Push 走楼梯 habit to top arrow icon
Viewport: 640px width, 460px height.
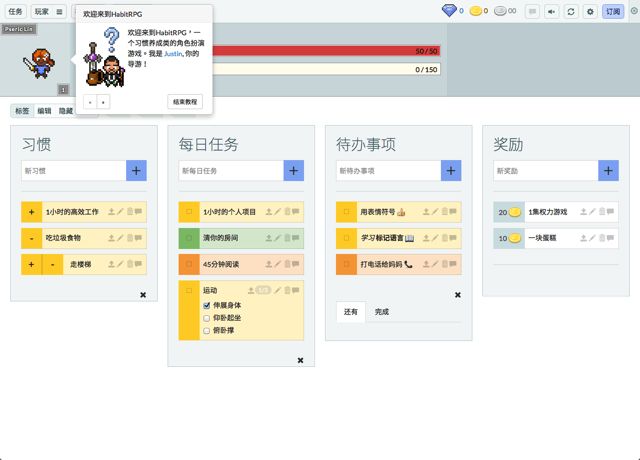coord(111,264)
